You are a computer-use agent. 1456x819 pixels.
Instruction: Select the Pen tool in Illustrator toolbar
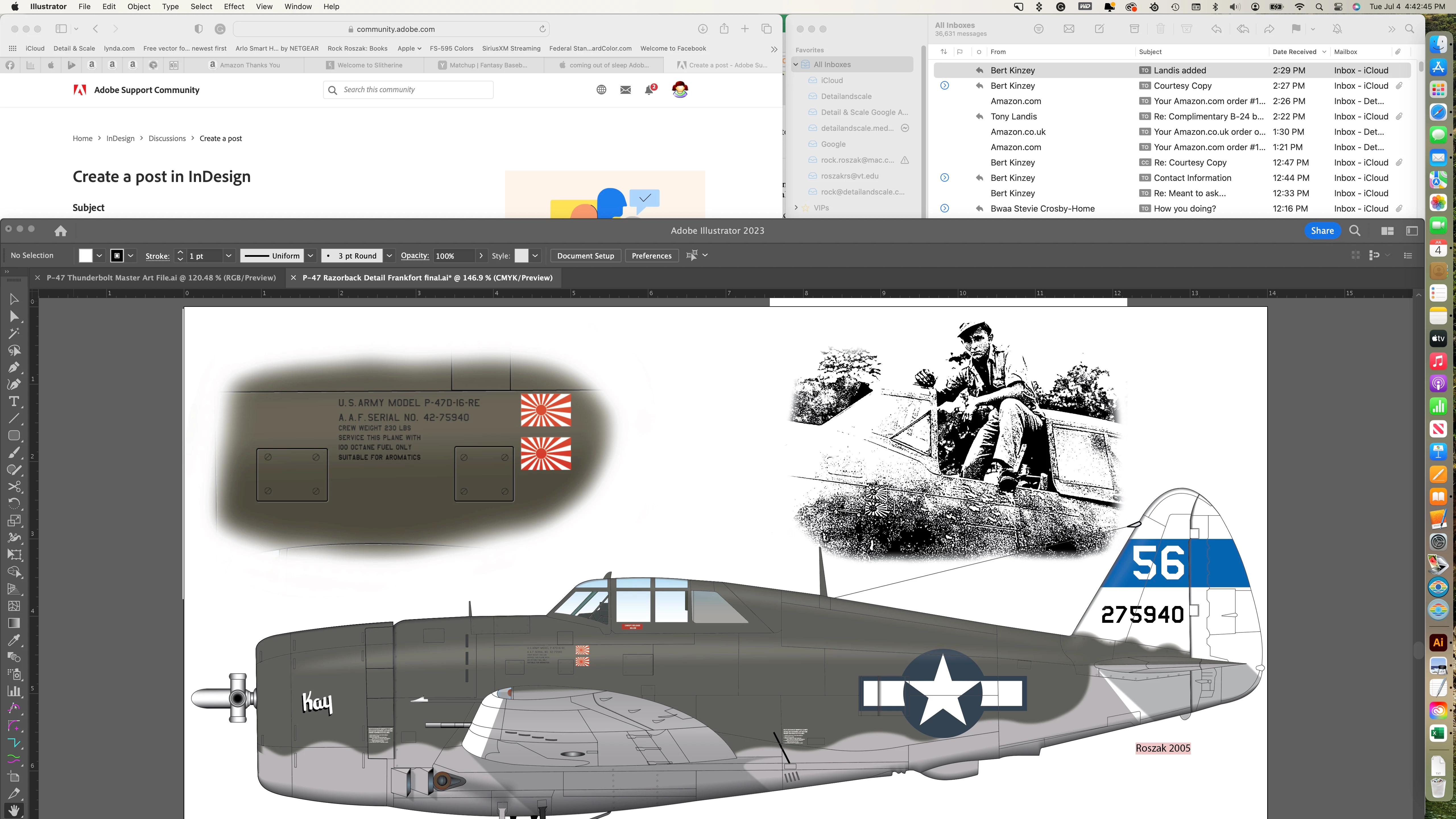14,367
